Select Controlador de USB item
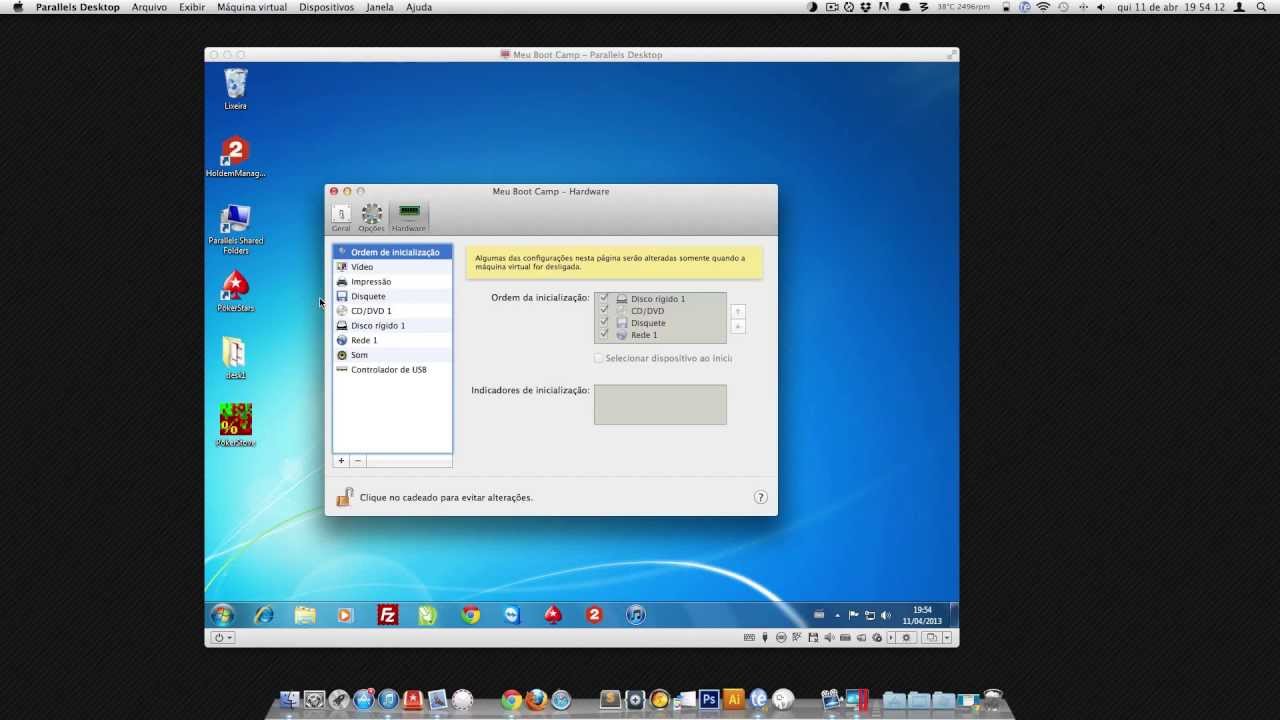Image resolution: width=1280 pixels, height=720 pixels. (392, 370)
